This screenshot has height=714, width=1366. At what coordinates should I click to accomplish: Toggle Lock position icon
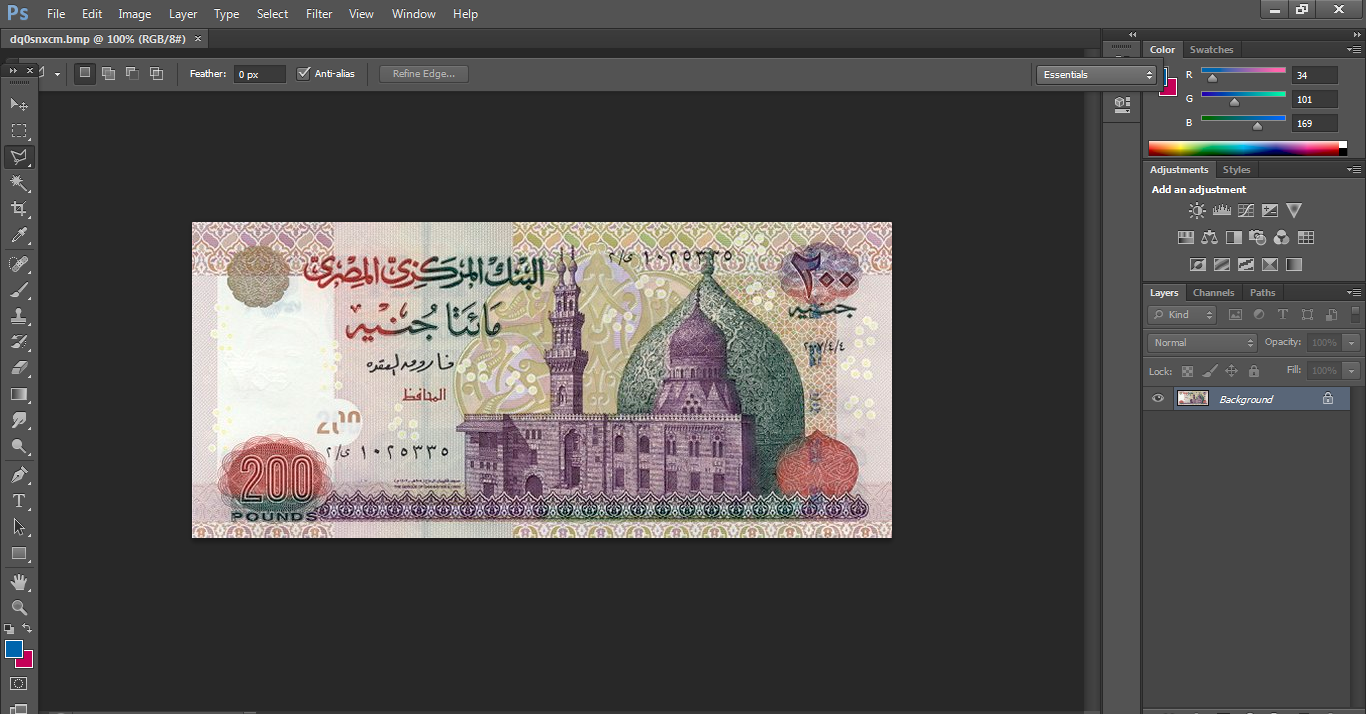(x=1232, y=371)
